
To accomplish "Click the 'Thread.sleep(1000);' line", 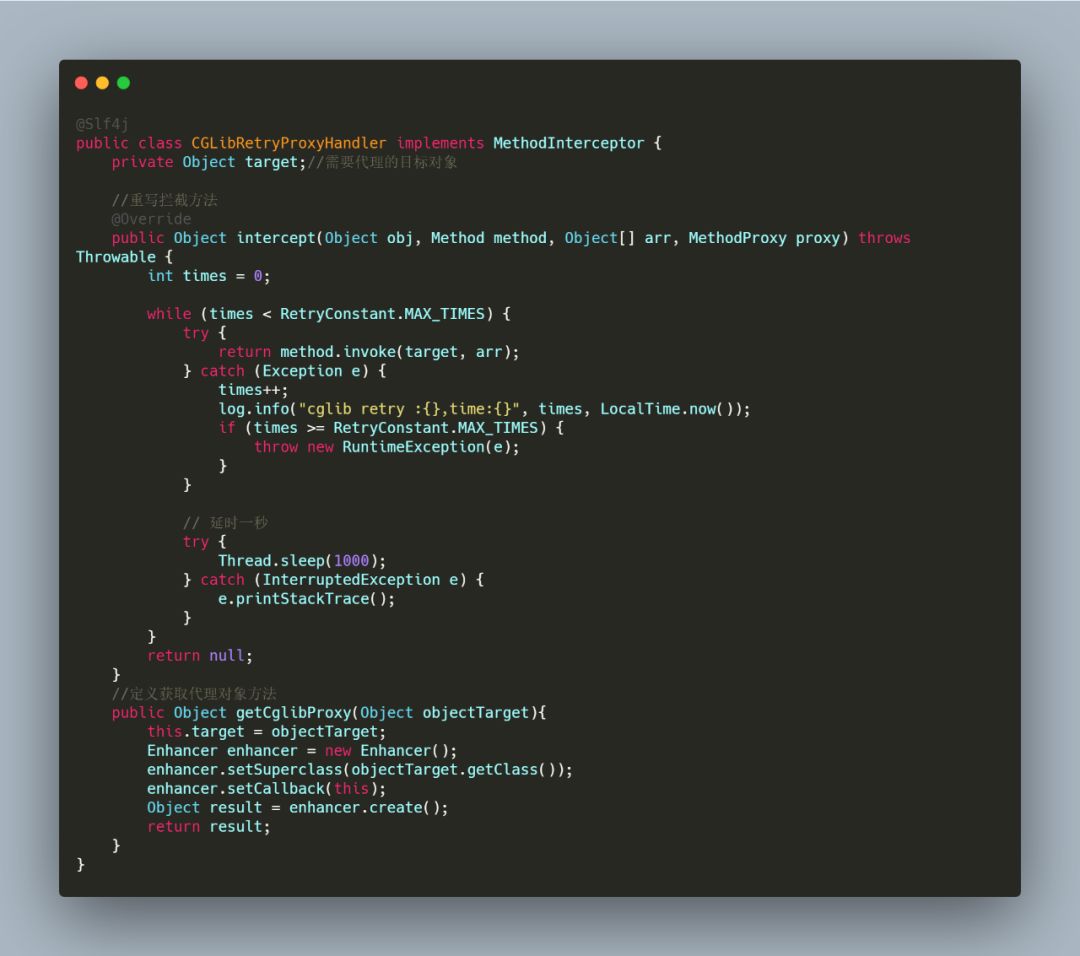I will point(302,561).
